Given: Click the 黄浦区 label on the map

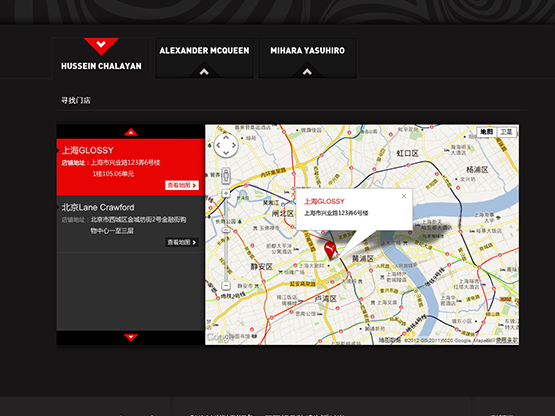Looking at the screenshot, I should pos(363,259).
